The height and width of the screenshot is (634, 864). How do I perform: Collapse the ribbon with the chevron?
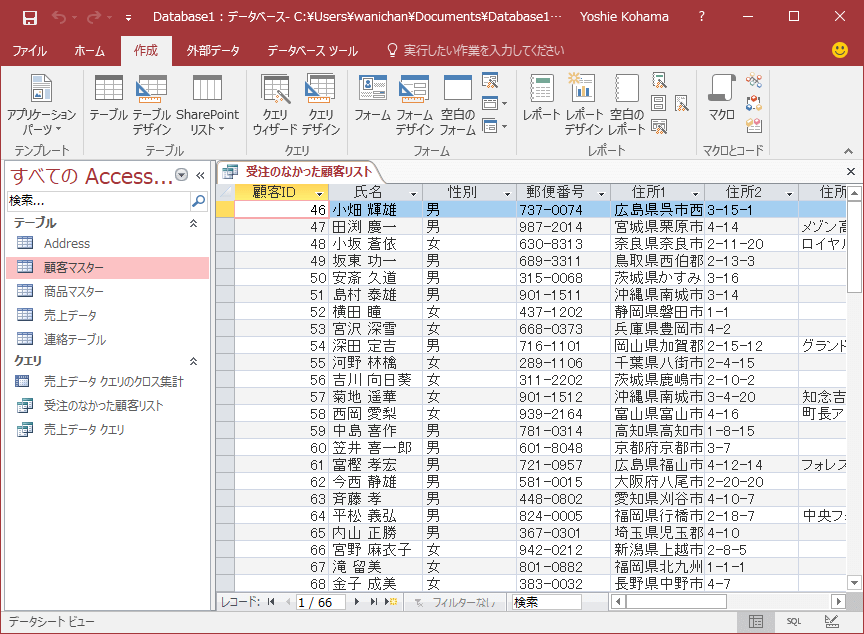848,151
